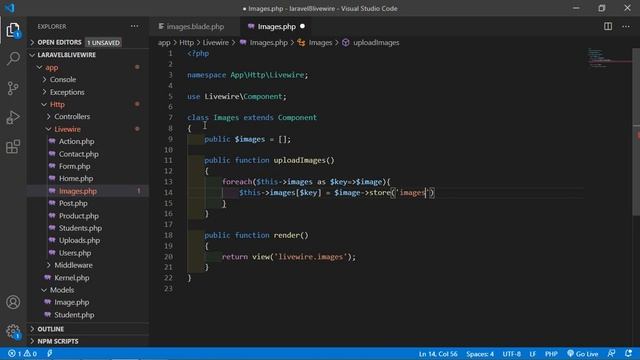Expand the Outline section
Screen dimensions: 640x360
pos(88,329)
